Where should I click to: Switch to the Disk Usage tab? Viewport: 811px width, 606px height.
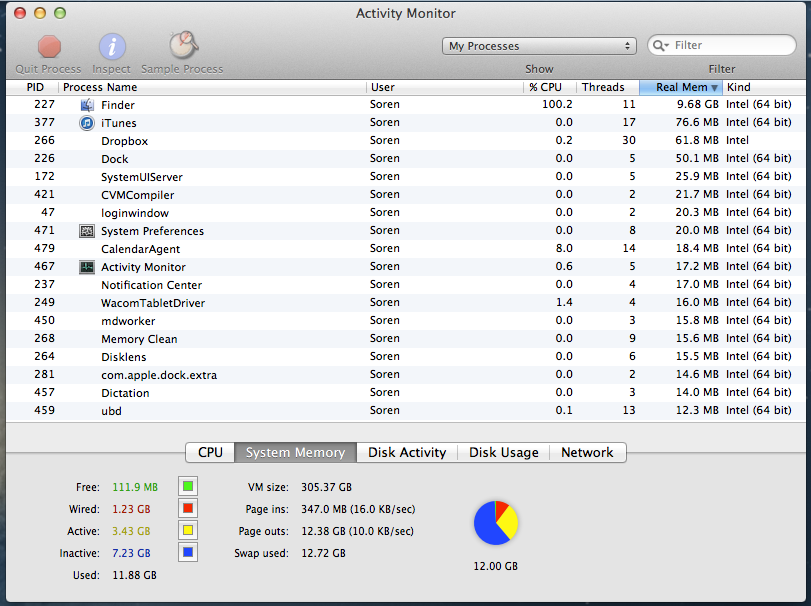coord(503,452)
